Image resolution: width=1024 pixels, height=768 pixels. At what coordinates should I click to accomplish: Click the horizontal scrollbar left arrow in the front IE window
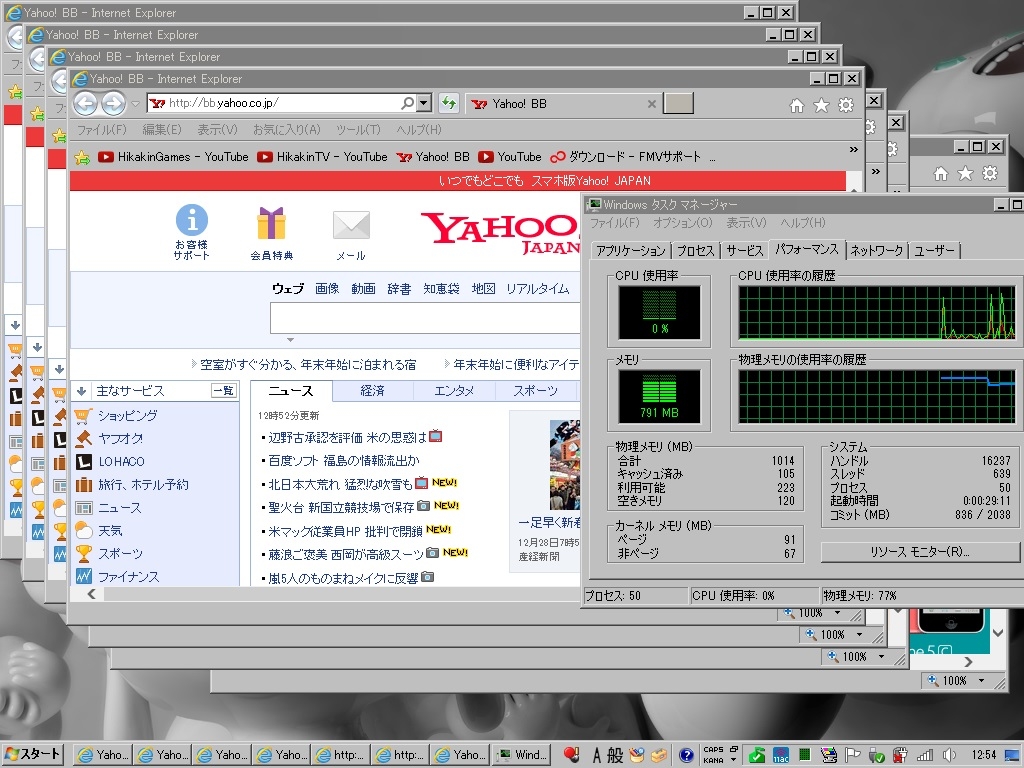pyautogui.click(x=91, y=594)
